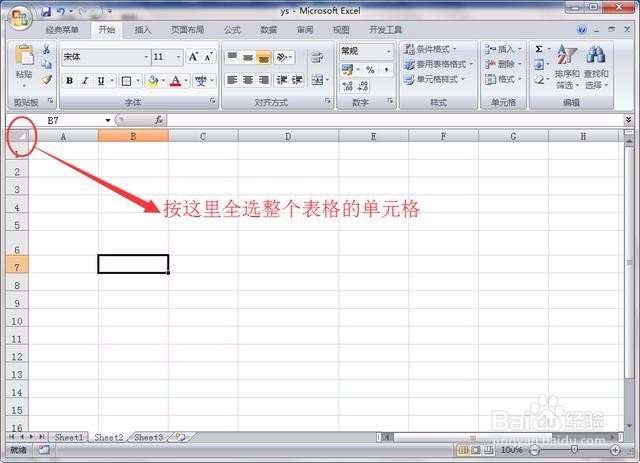Apply percent style
Screen dimensions: 640x463
coord(370,70)
